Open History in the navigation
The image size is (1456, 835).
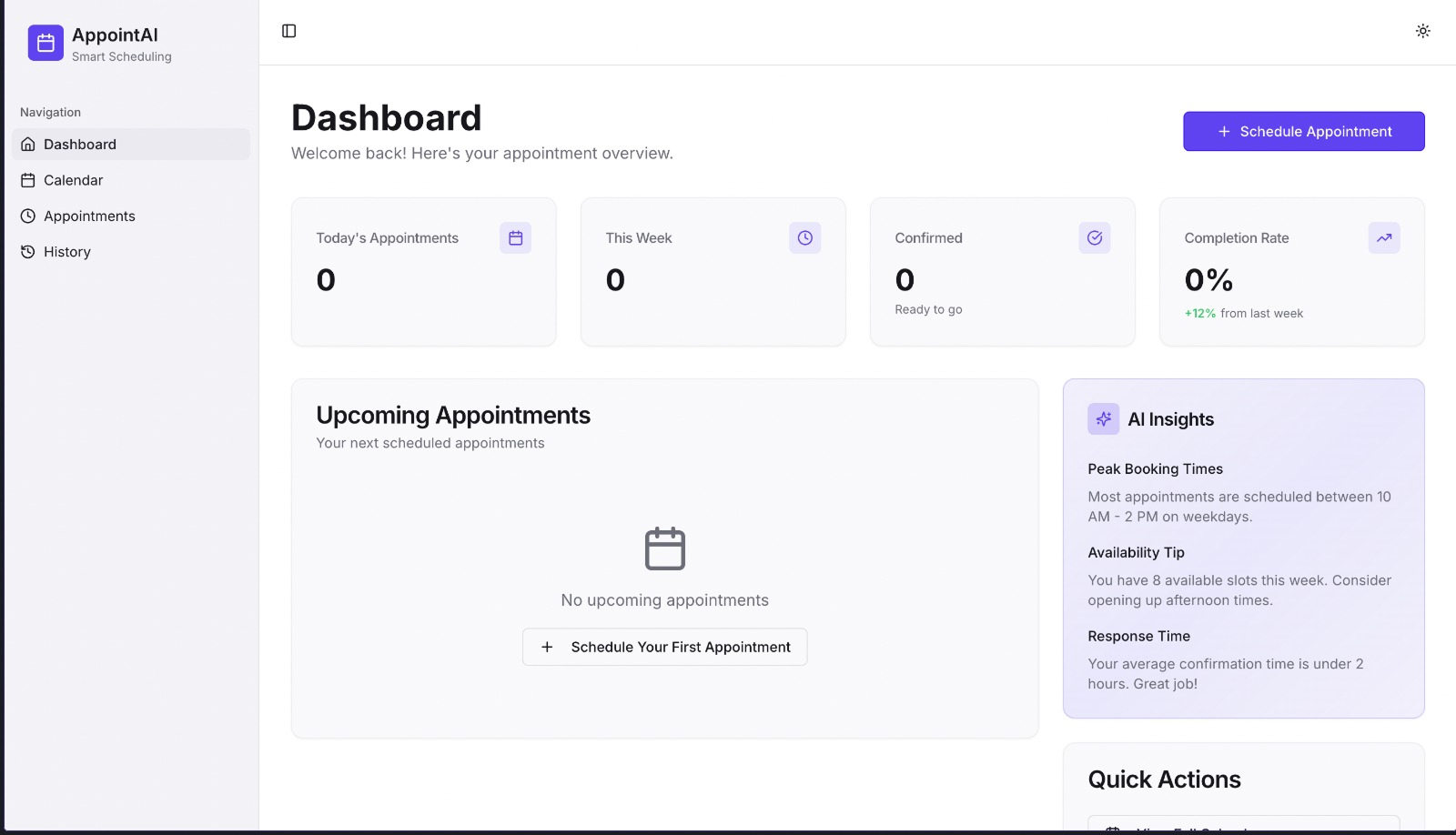(66, 252)
